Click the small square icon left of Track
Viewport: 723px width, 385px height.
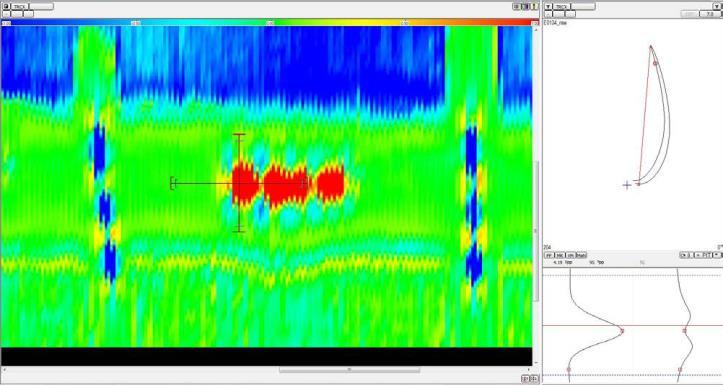click(6, 6)
